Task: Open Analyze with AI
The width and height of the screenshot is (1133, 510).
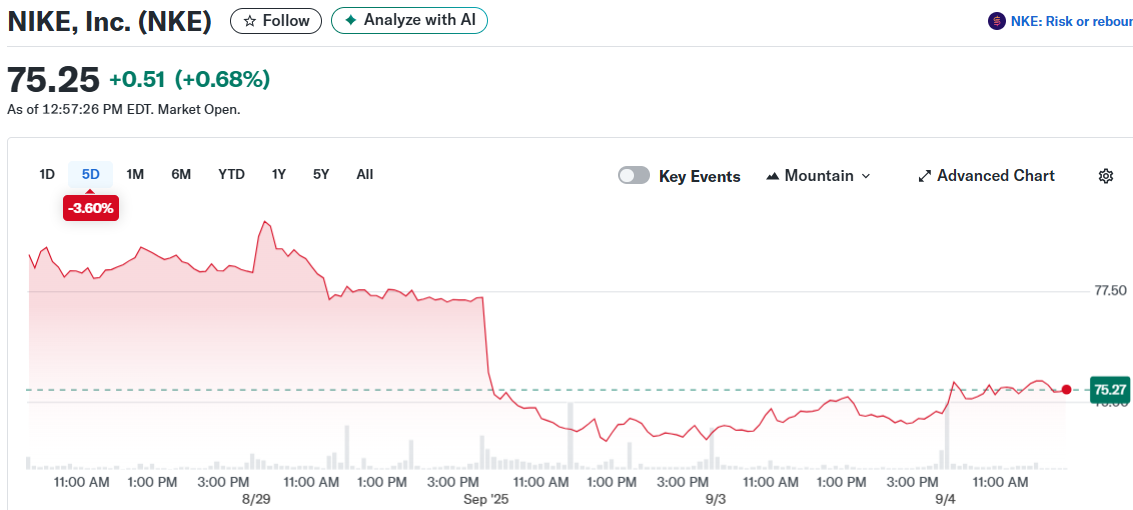Action: [x=409, y=20]
